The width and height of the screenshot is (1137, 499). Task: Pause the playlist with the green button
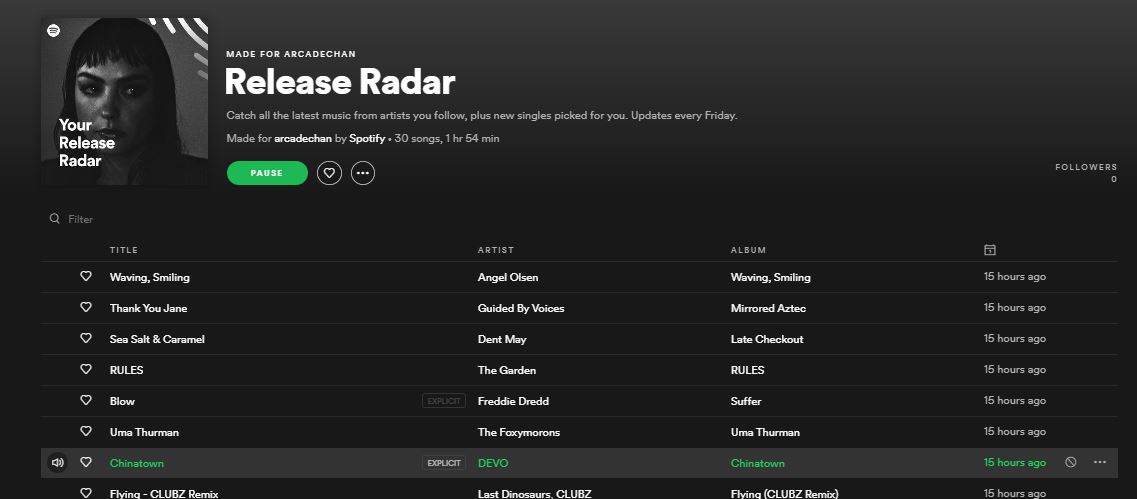click(x=268, y=173)
